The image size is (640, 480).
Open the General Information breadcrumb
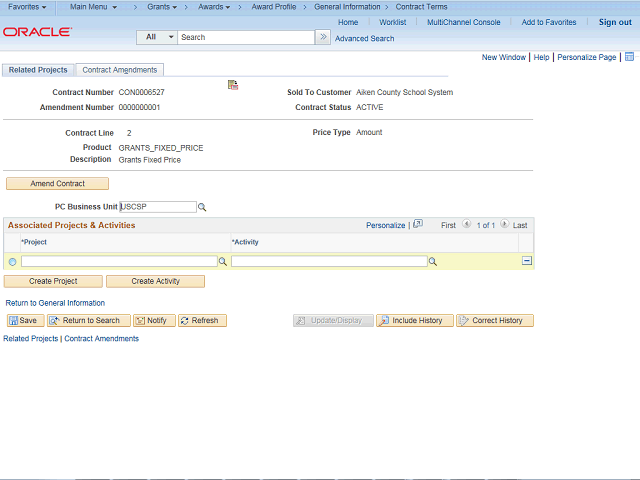(347, 7)
